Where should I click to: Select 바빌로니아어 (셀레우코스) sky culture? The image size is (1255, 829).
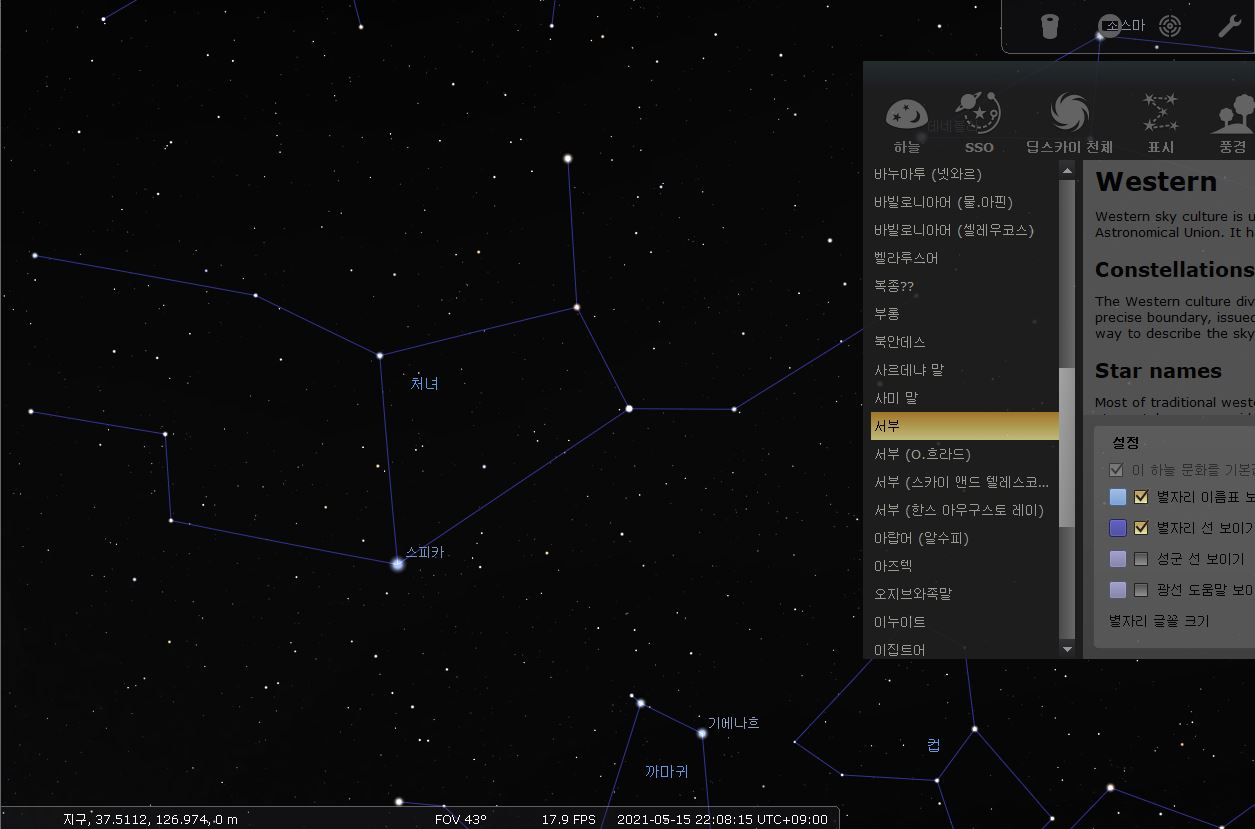pos(964,230)
